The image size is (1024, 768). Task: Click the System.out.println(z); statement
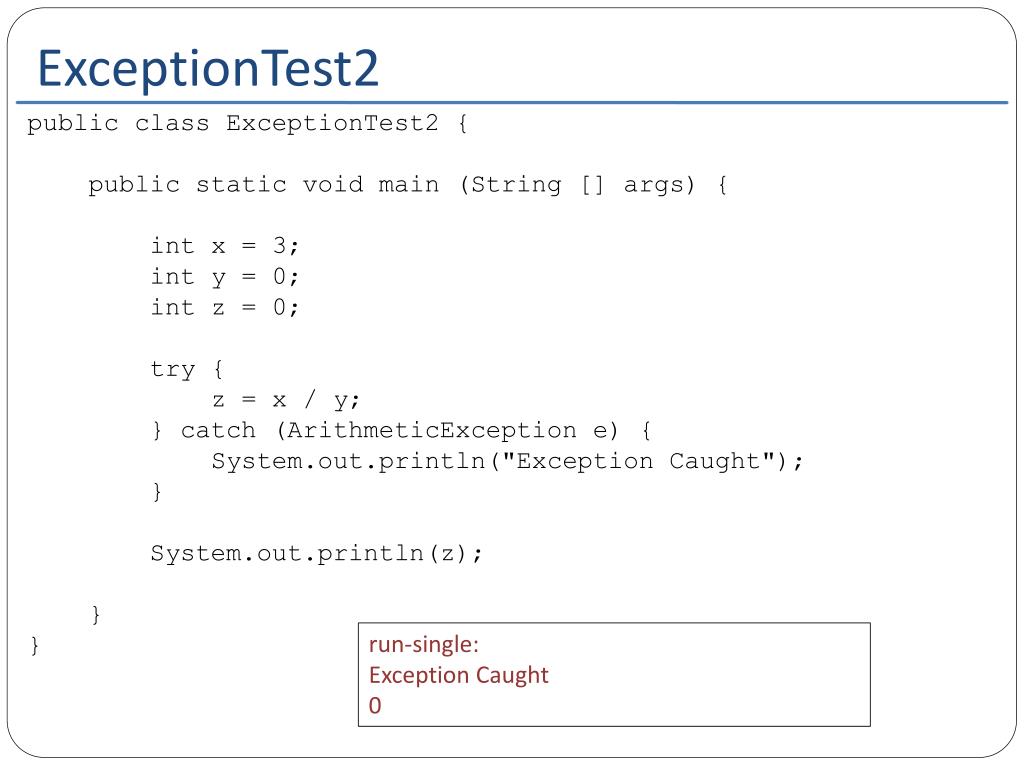pyautogui.click(x=317, y=554)
